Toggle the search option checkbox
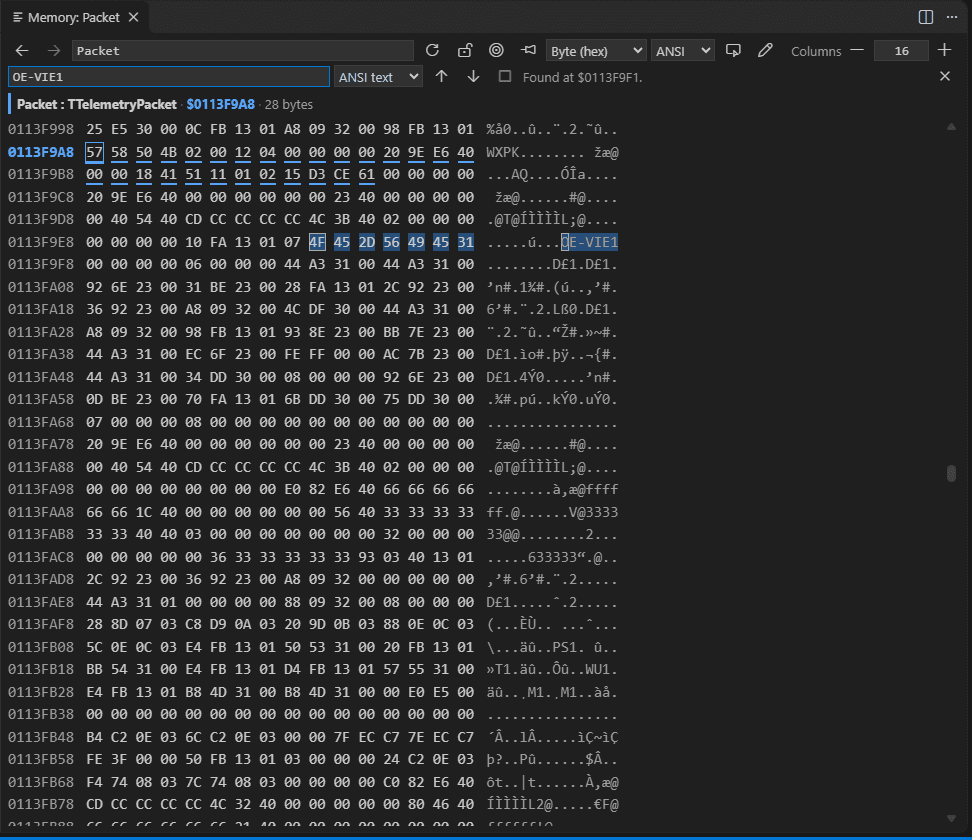This screenshot has width=972, height=840. [x=505, y=76]
